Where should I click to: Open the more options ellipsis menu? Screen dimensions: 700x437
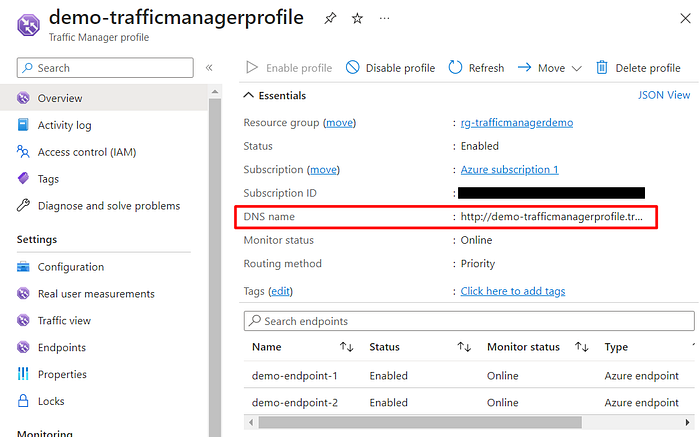[x=384, y=18]
